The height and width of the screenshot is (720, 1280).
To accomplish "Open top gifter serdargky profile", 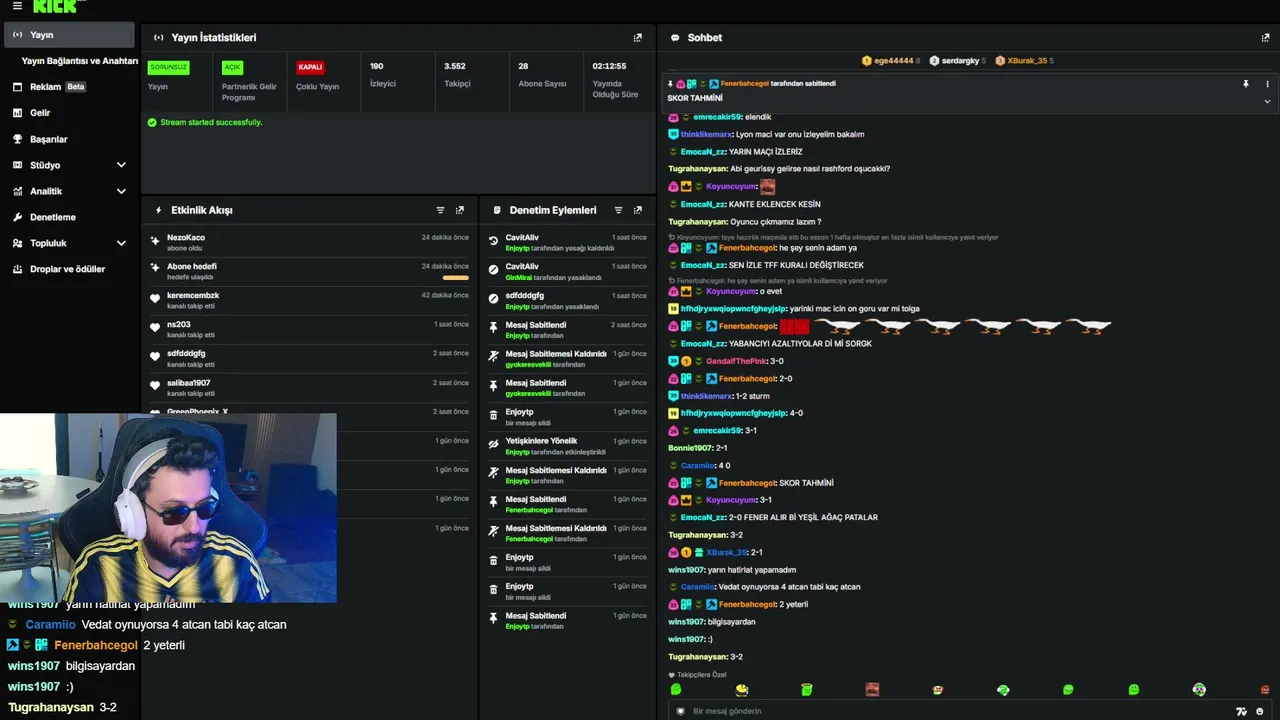I will pyautogui.click(x=957, y=61).
